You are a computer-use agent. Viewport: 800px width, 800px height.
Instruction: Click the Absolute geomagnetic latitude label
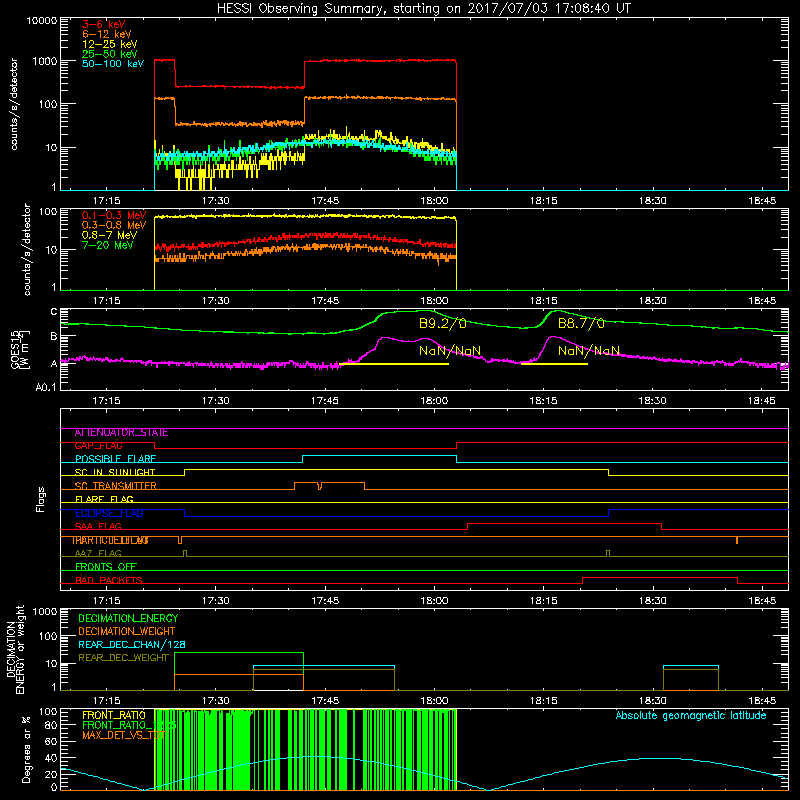point(691,716)
